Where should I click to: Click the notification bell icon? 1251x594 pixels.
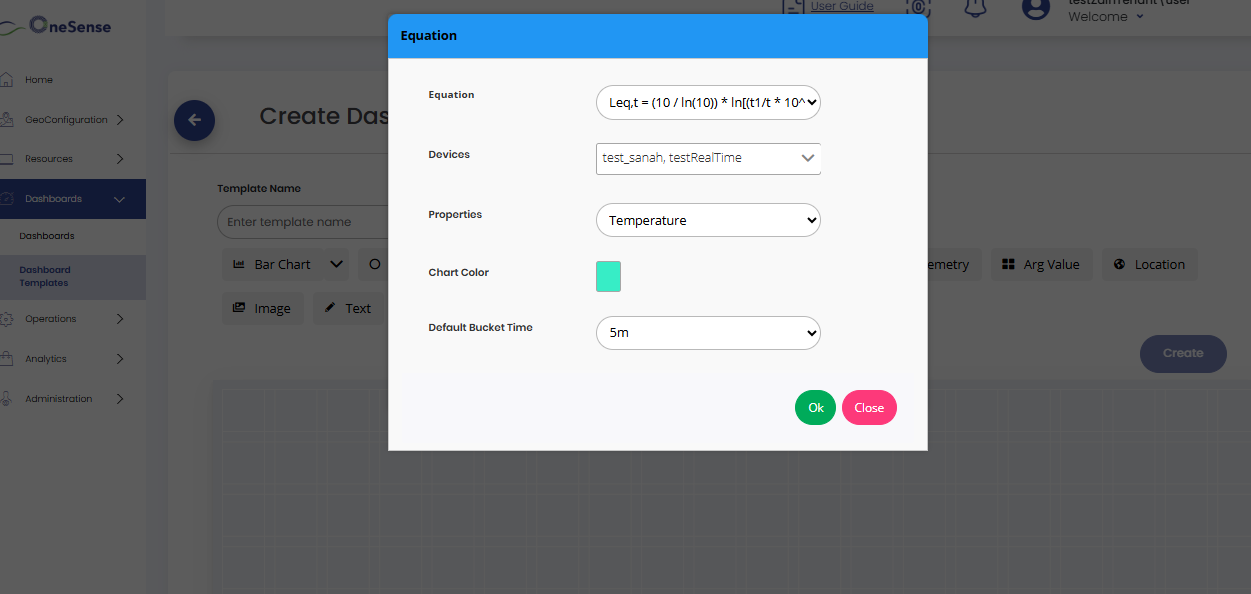click(x=974, y=8)
